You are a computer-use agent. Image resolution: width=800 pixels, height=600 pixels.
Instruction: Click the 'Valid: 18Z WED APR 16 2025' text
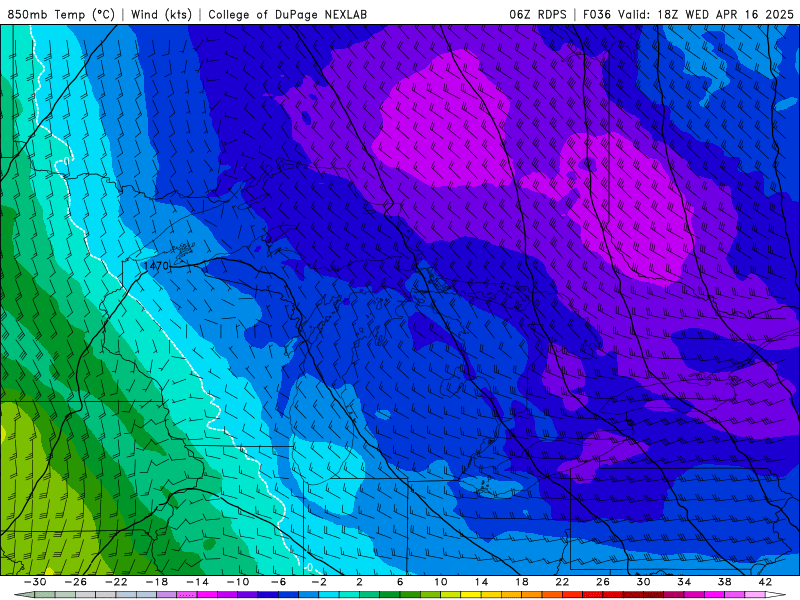706,14
